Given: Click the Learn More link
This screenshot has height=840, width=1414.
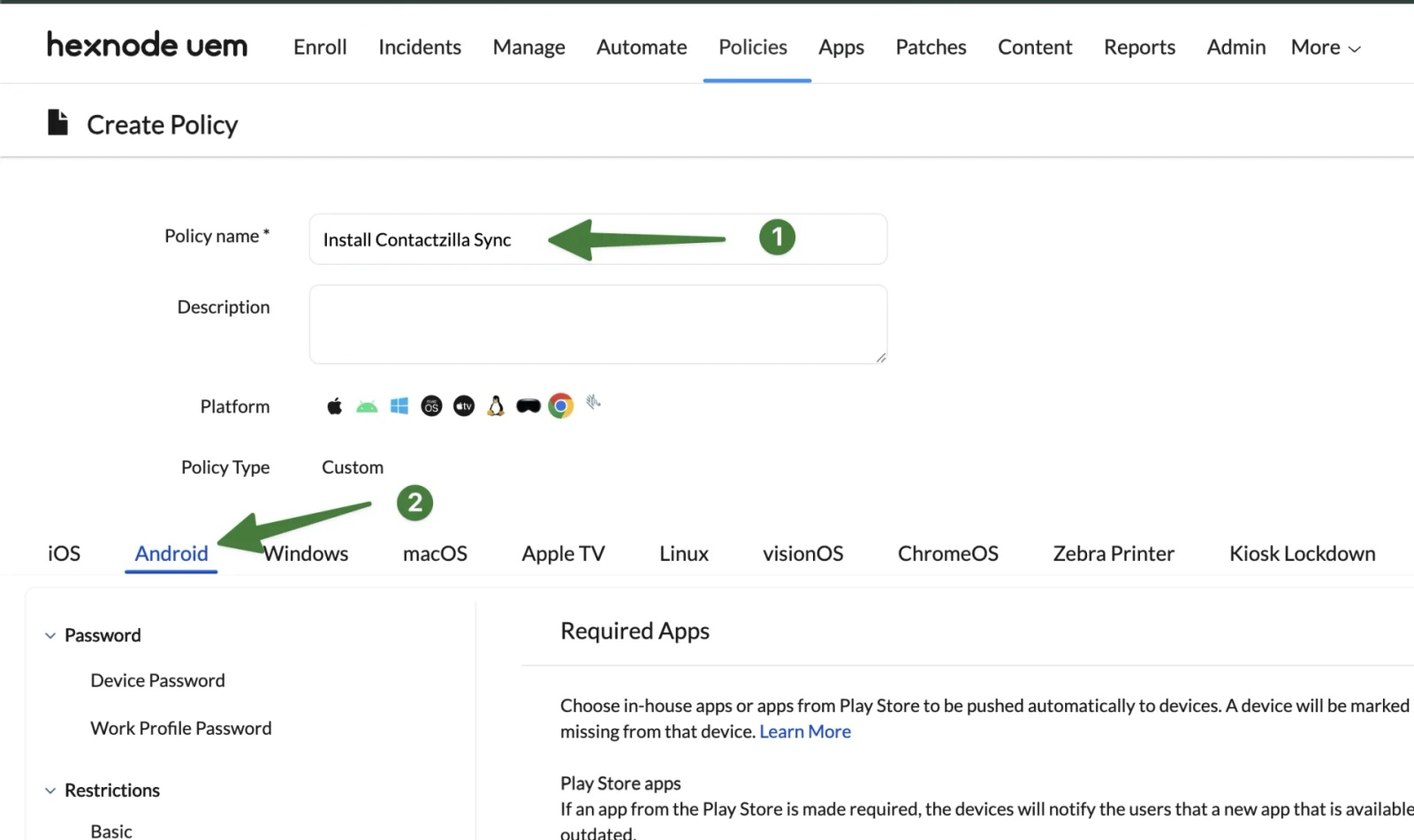Looking at the screenshot, I should tap(805, 731).
